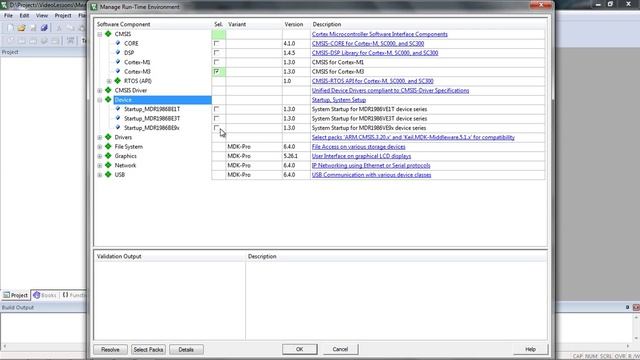
Task: Click the Resolve button
Action: [110, 349]
